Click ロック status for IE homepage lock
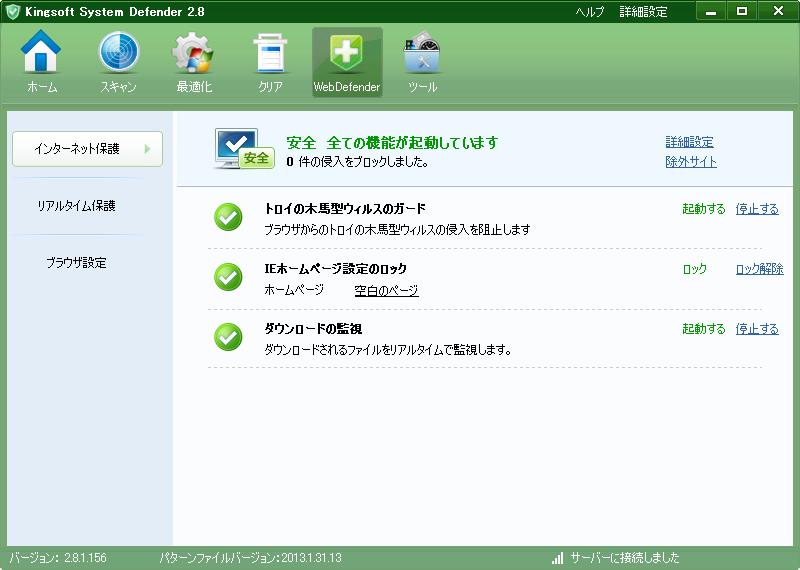Image resolution: width=800 pixels, height=570 pixels. [694, 269]
